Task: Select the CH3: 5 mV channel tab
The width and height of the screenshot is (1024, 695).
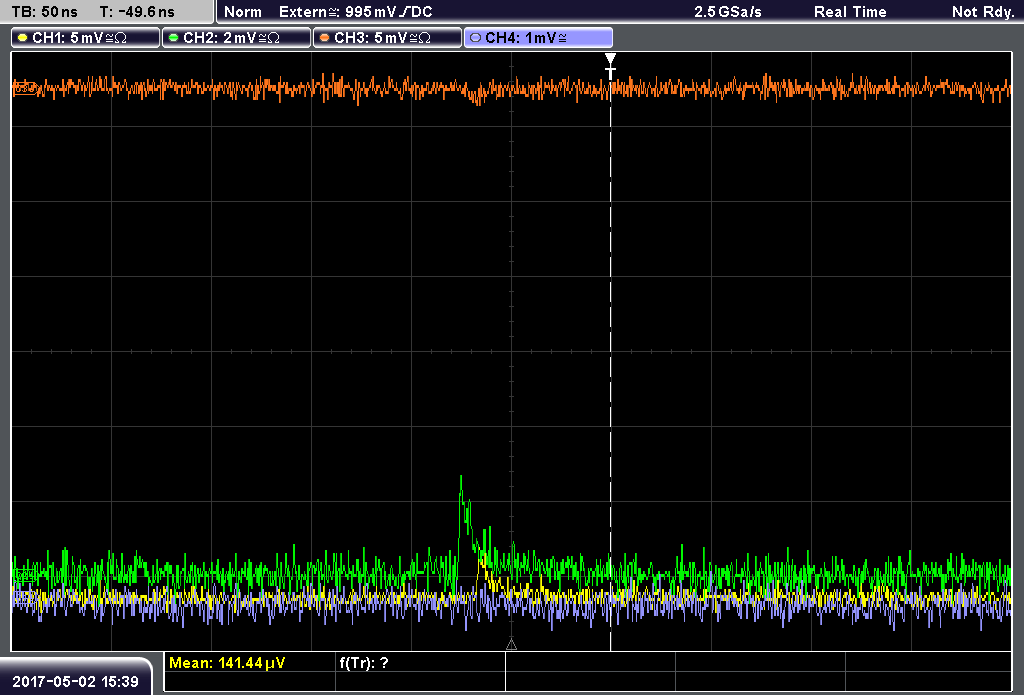Action: [387, 38]
